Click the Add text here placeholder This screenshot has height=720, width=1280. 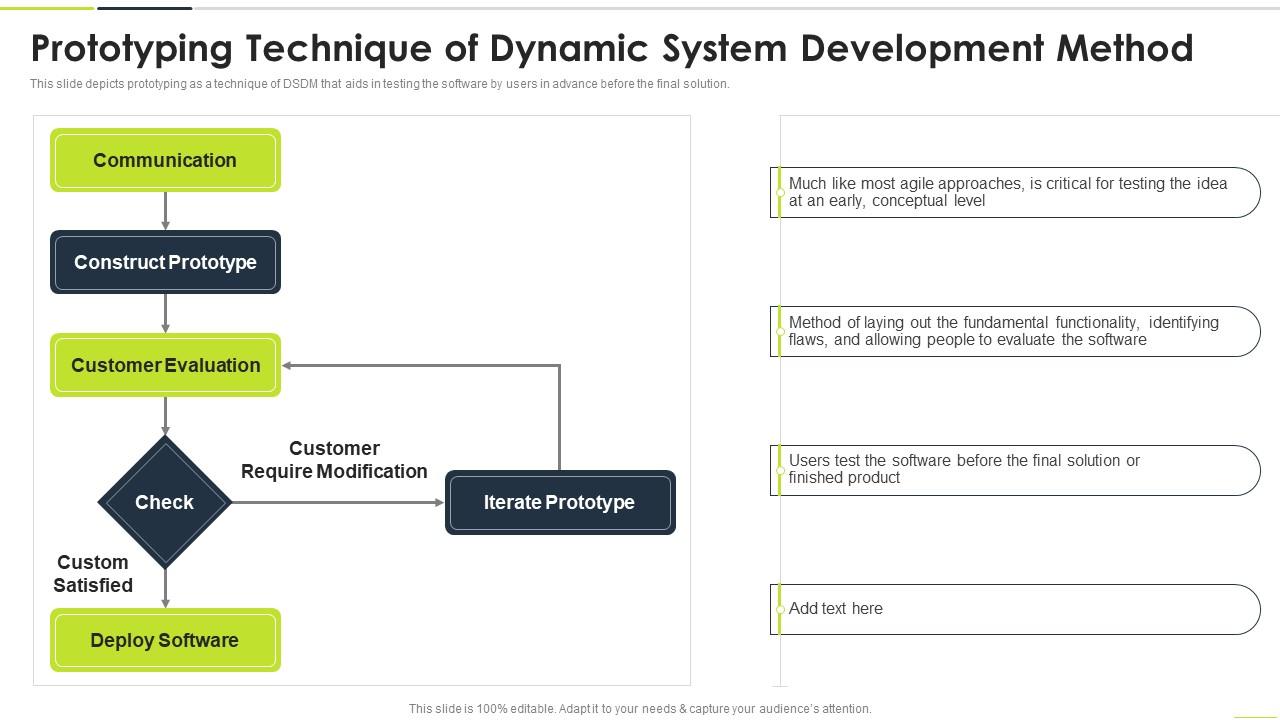coord(1016,608)
